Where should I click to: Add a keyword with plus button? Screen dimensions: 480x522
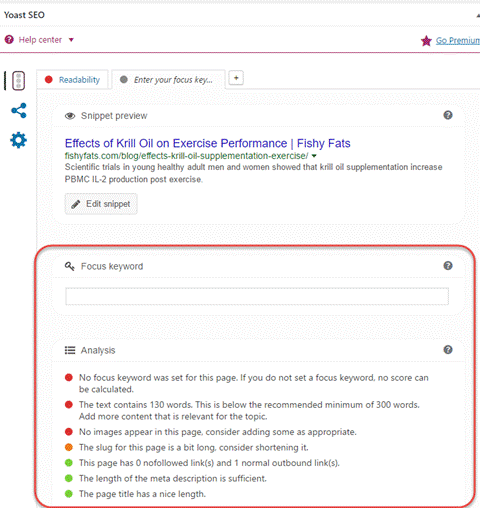point(236,78)
